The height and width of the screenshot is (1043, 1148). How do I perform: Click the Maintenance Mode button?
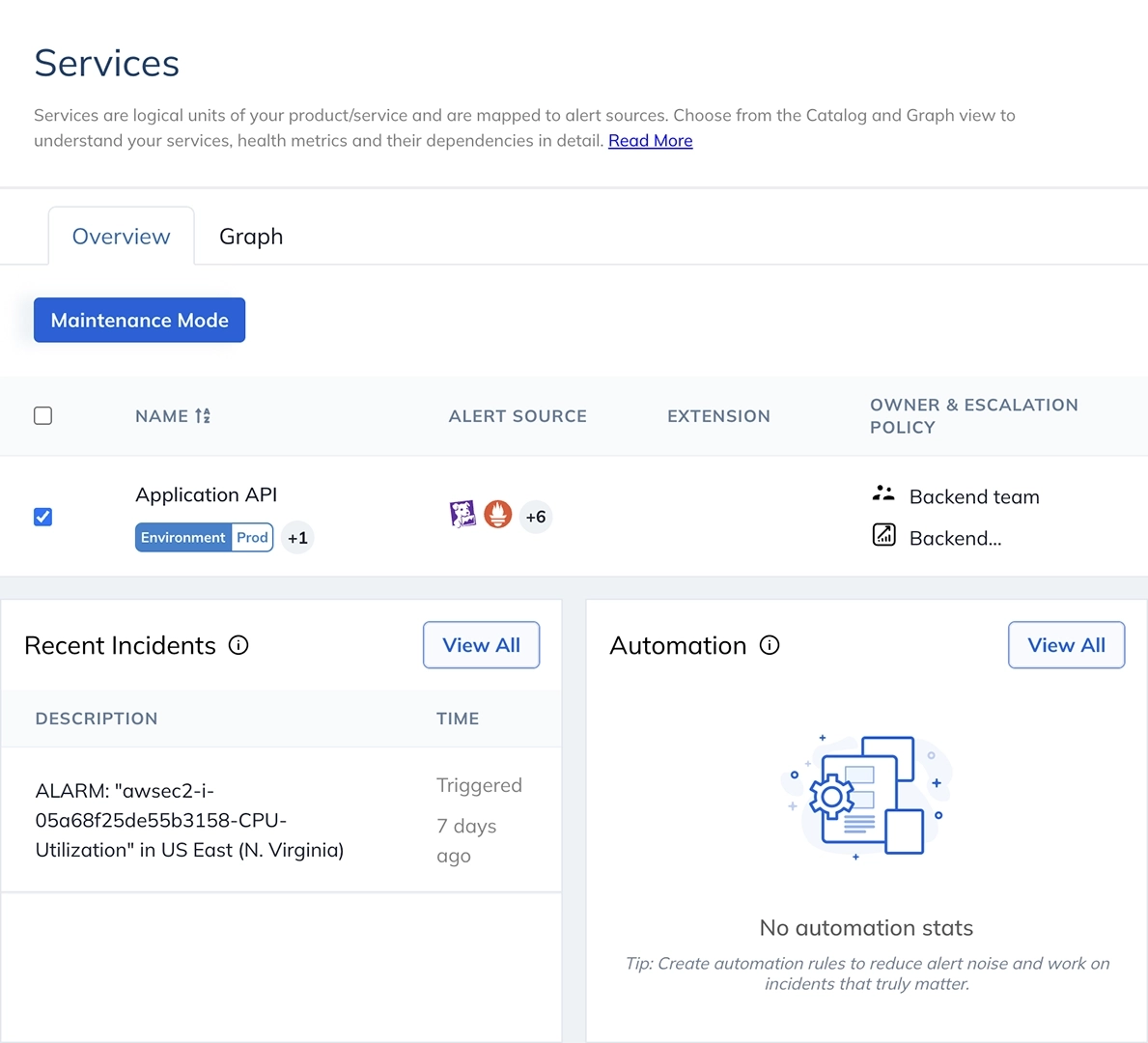(x=139, y=320)
